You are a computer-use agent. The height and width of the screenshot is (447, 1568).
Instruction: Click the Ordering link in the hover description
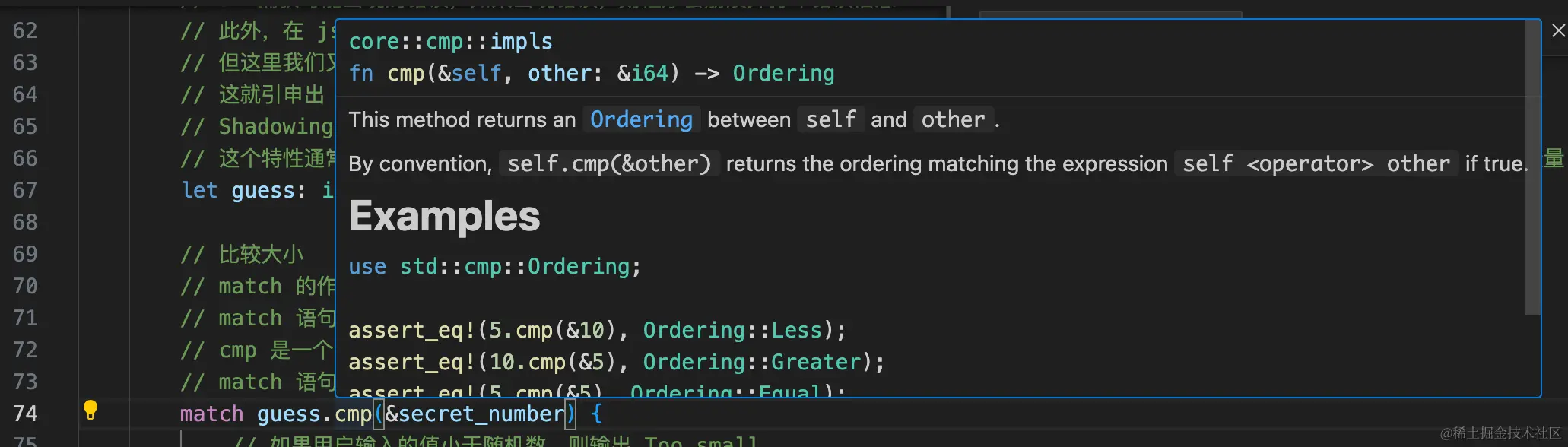coord(641,119)
